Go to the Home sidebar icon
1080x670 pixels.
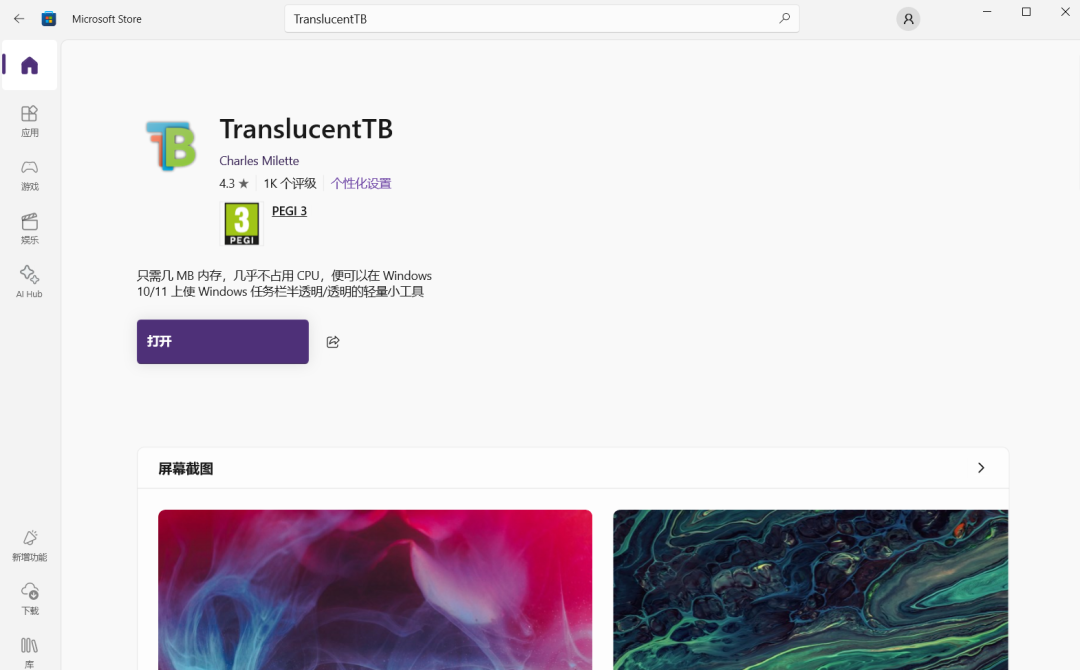(x=30, y=65)
